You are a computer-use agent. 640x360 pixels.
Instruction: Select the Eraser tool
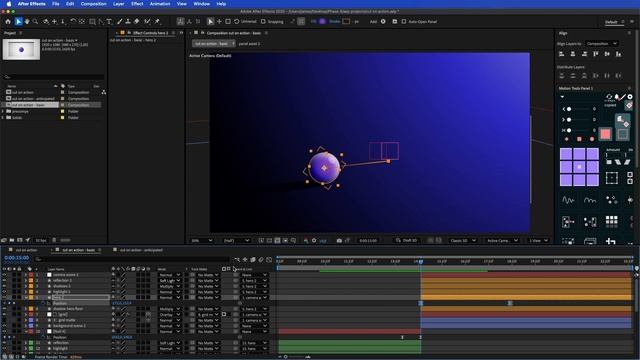[137, 21]
